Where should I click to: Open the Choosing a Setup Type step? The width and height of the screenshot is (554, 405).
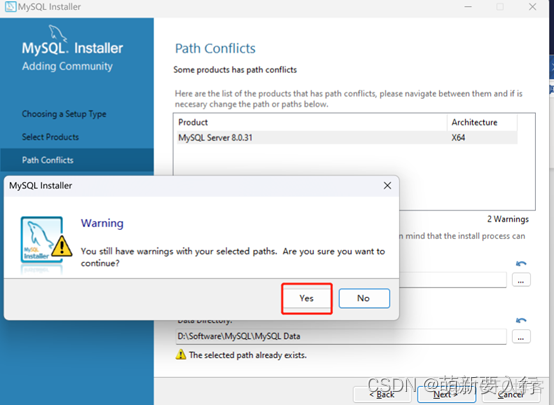(x=64, y=114)
